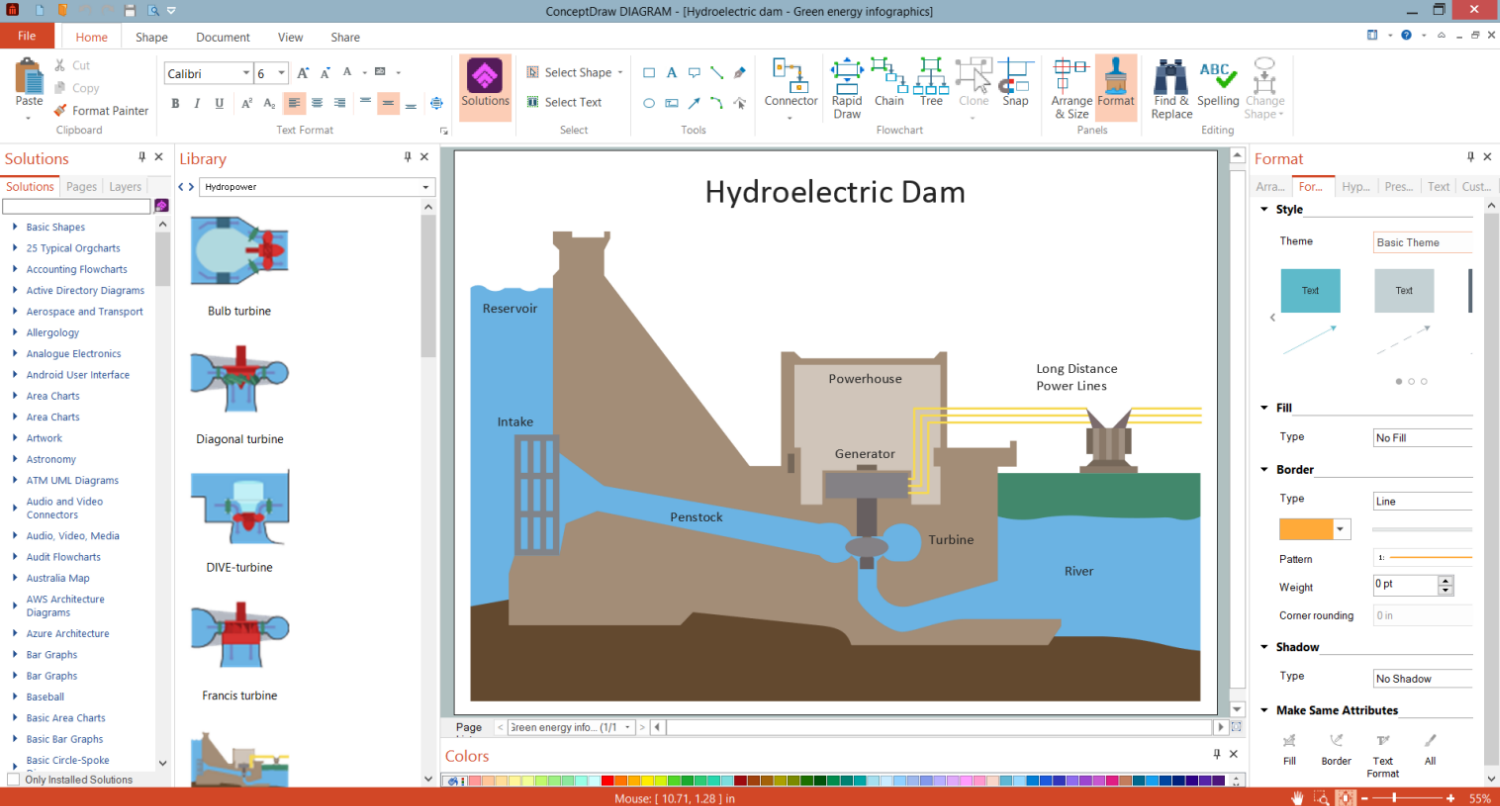Toggle align text right

pyautogui.click(x=339, y=103)
